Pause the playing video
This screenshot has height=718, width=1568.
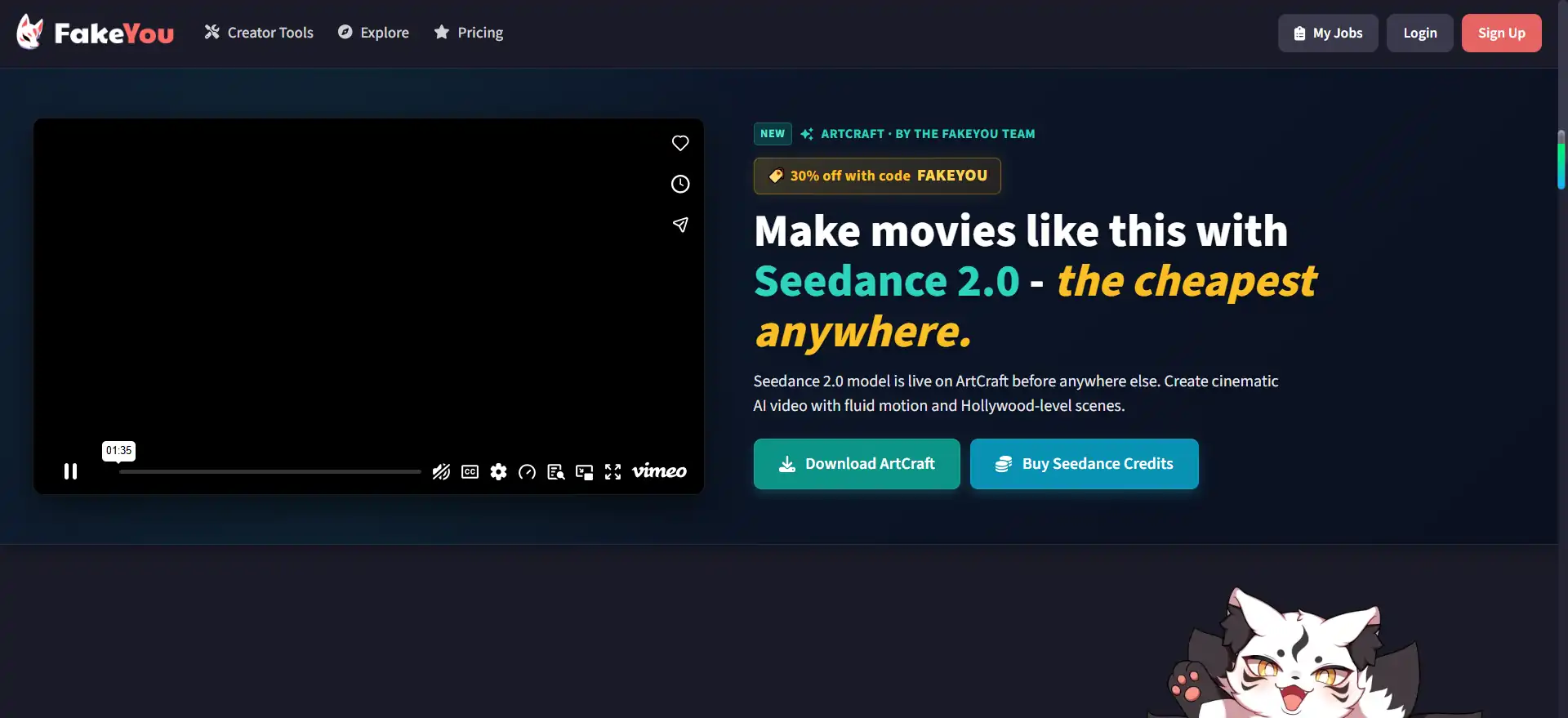click(71, 471)
